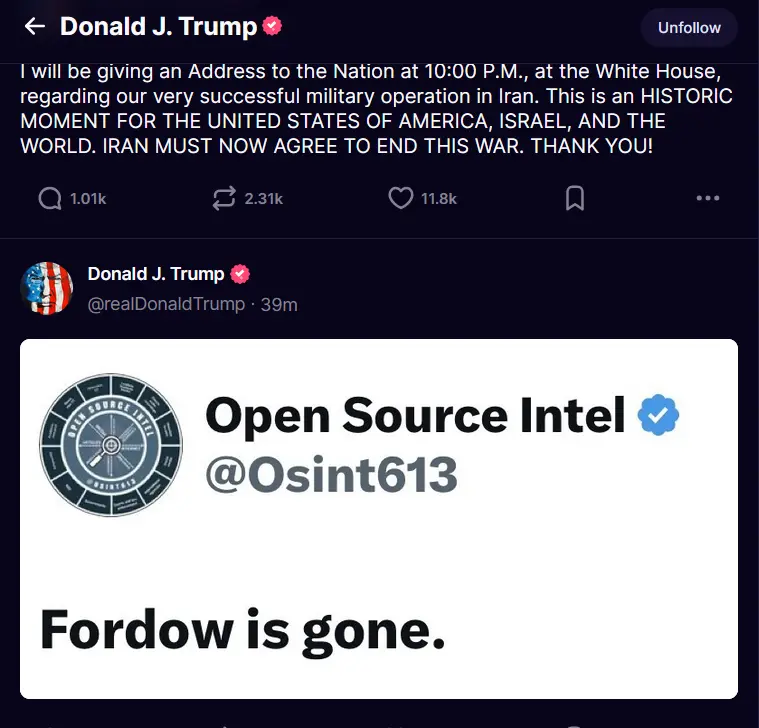Open the post via the 39m timestamp

[279, 304]
